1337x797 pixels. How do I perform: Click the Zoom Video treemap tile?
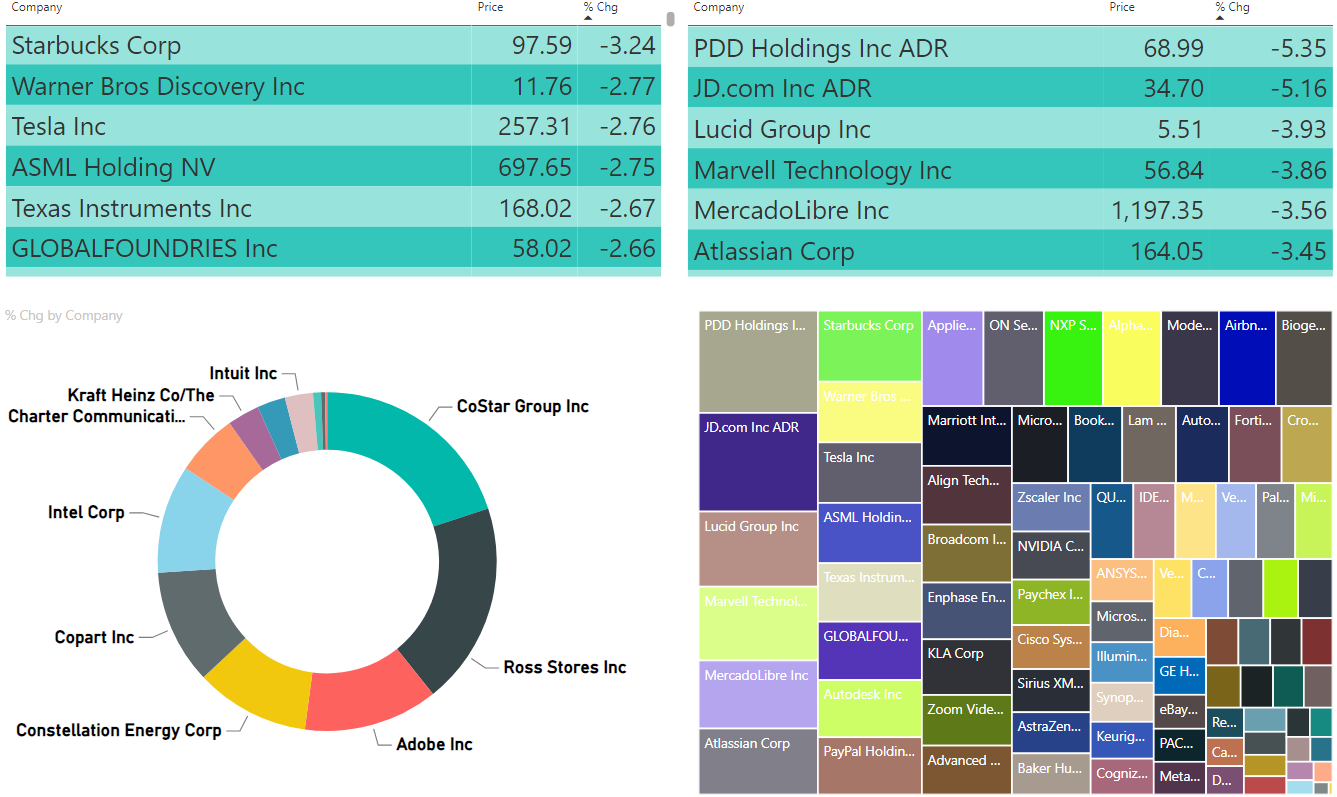tap(966, 720)
